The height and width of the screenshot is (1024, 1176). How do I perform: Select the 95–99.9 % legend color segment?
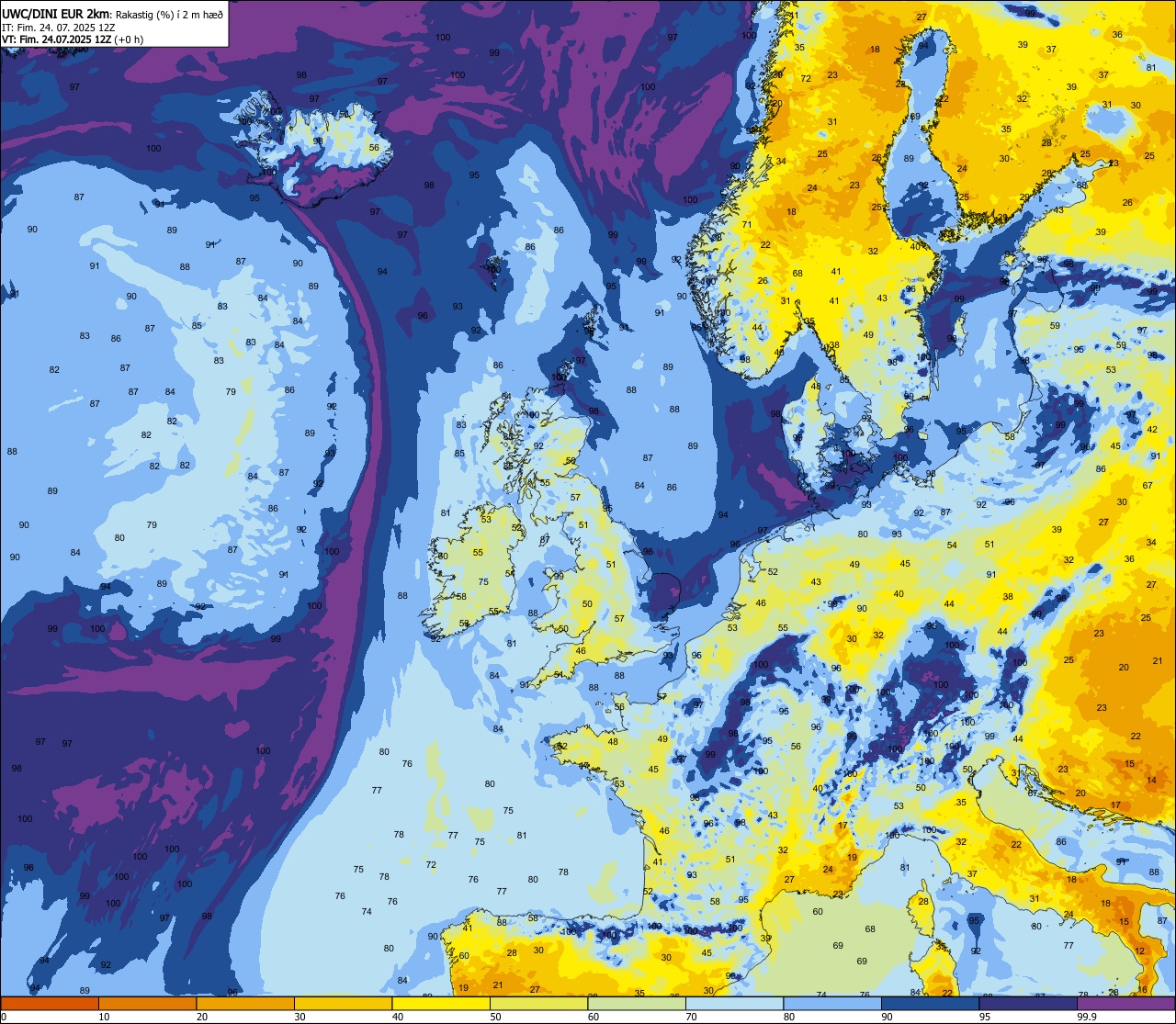1028,1004
